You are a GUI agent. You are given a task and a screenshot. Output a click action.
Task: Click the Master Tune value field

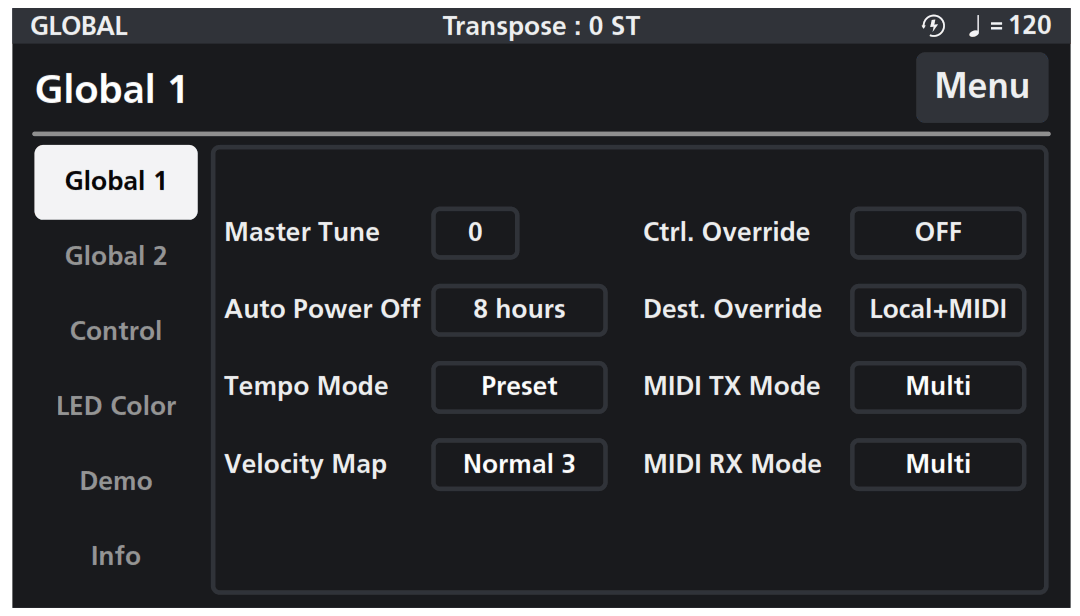click(475, 233)
